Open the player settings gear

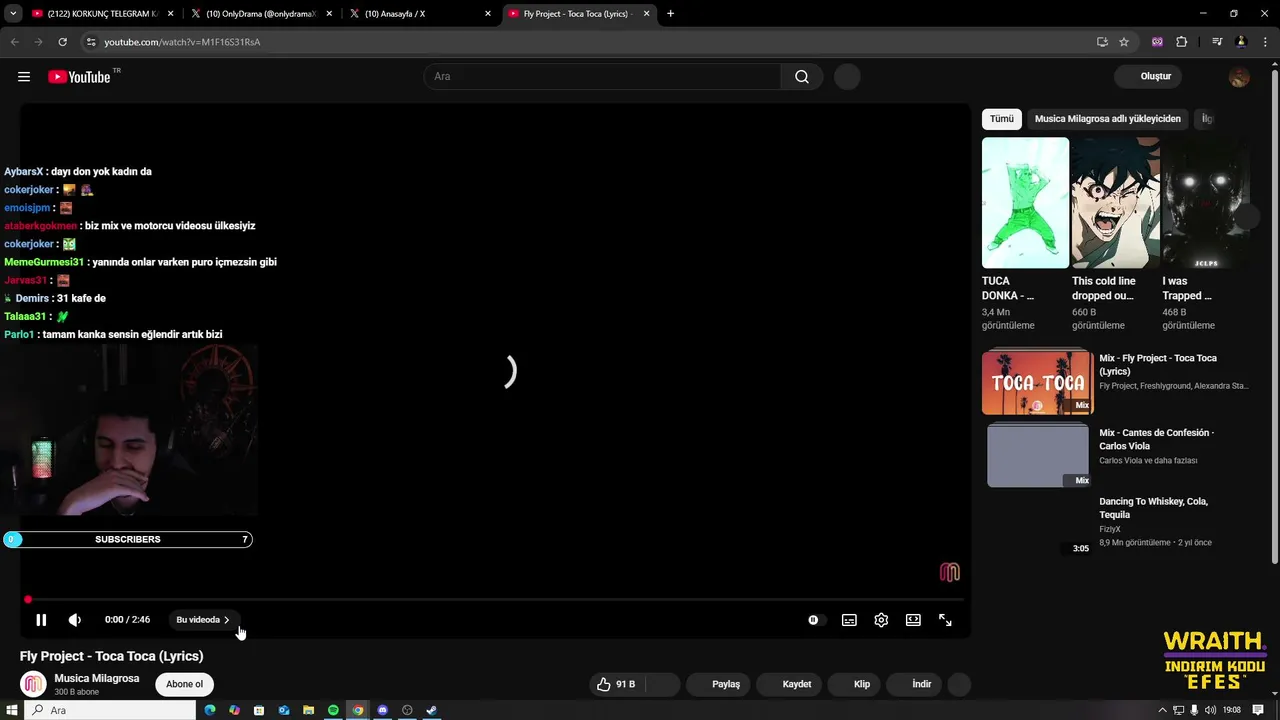coord(881,620)
